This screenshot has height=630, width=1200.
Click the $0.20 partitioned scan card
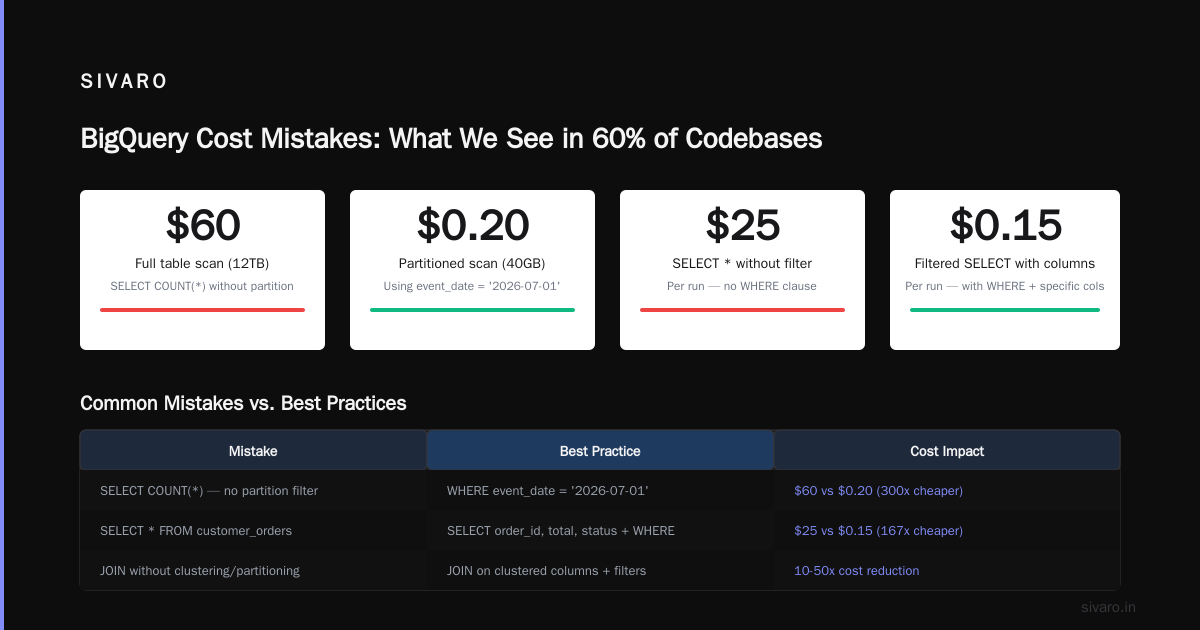(472, 270)
